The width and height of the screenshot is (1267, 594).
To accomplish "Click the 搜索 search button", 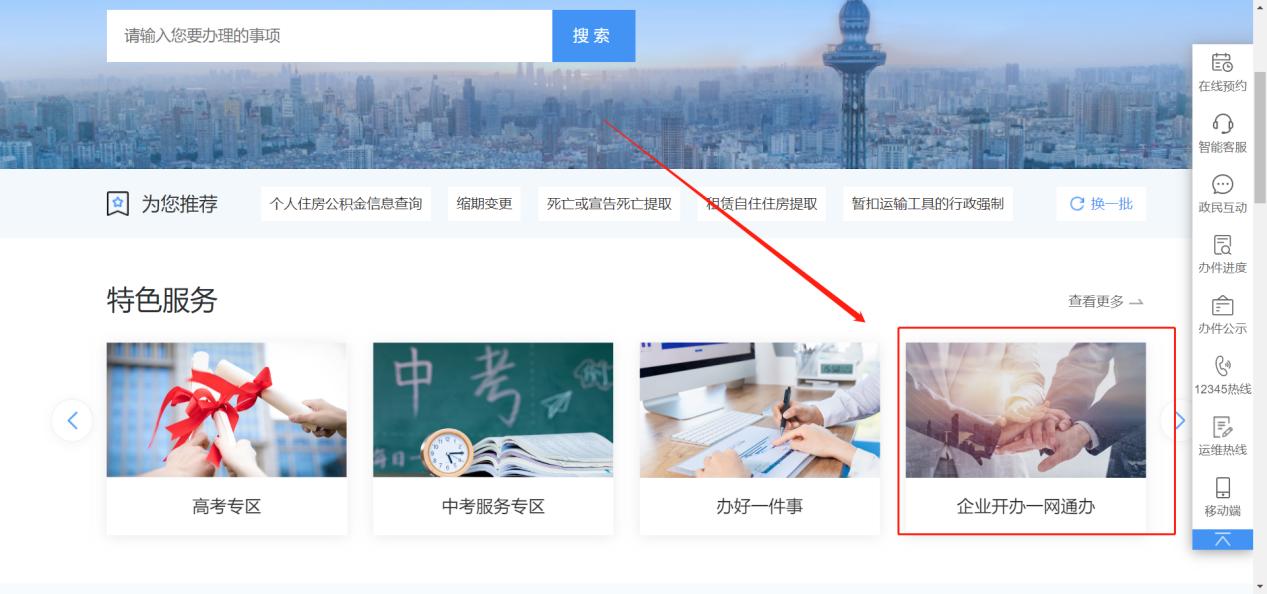I will coord(593,36).
